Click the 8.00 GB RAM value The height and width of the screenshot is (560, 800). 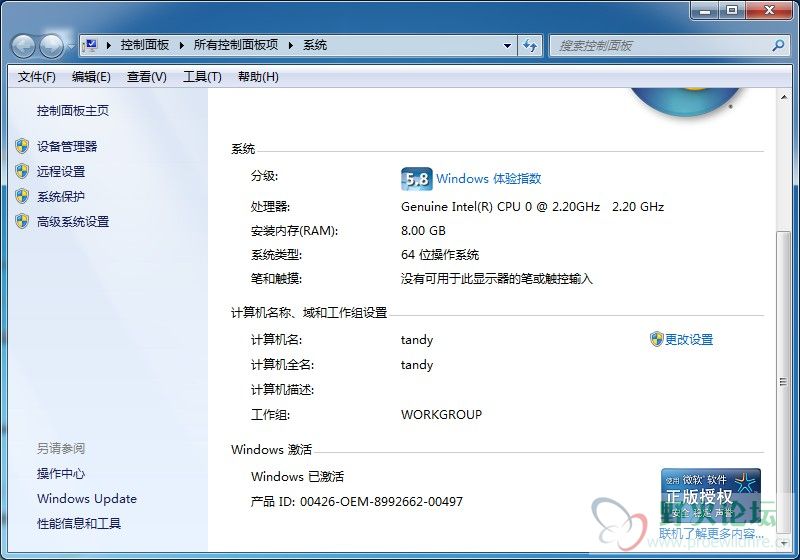(423, 231)
